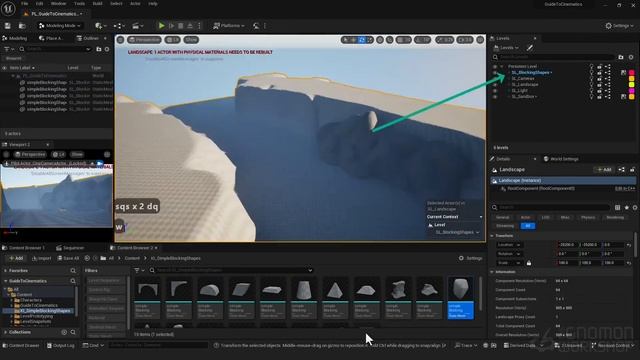
Task: Toggle camera speed setting in viewport toolbar
Action: coord(464,40)
